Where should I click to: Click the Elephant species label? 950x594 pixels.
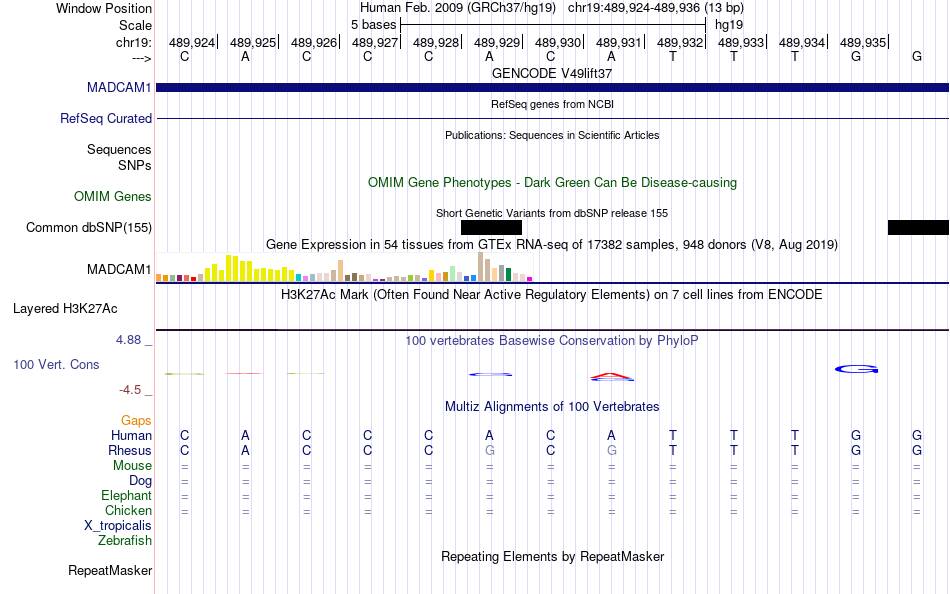[126, 496]
